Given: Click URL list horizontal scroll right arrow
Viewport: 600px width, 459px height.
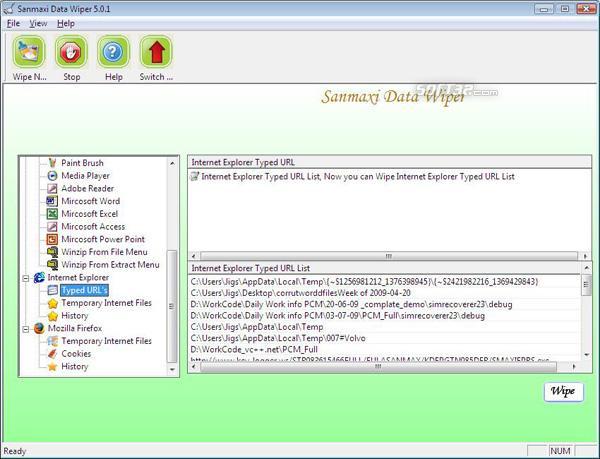Looking at the screenshot, I should [x=574, y=366].
